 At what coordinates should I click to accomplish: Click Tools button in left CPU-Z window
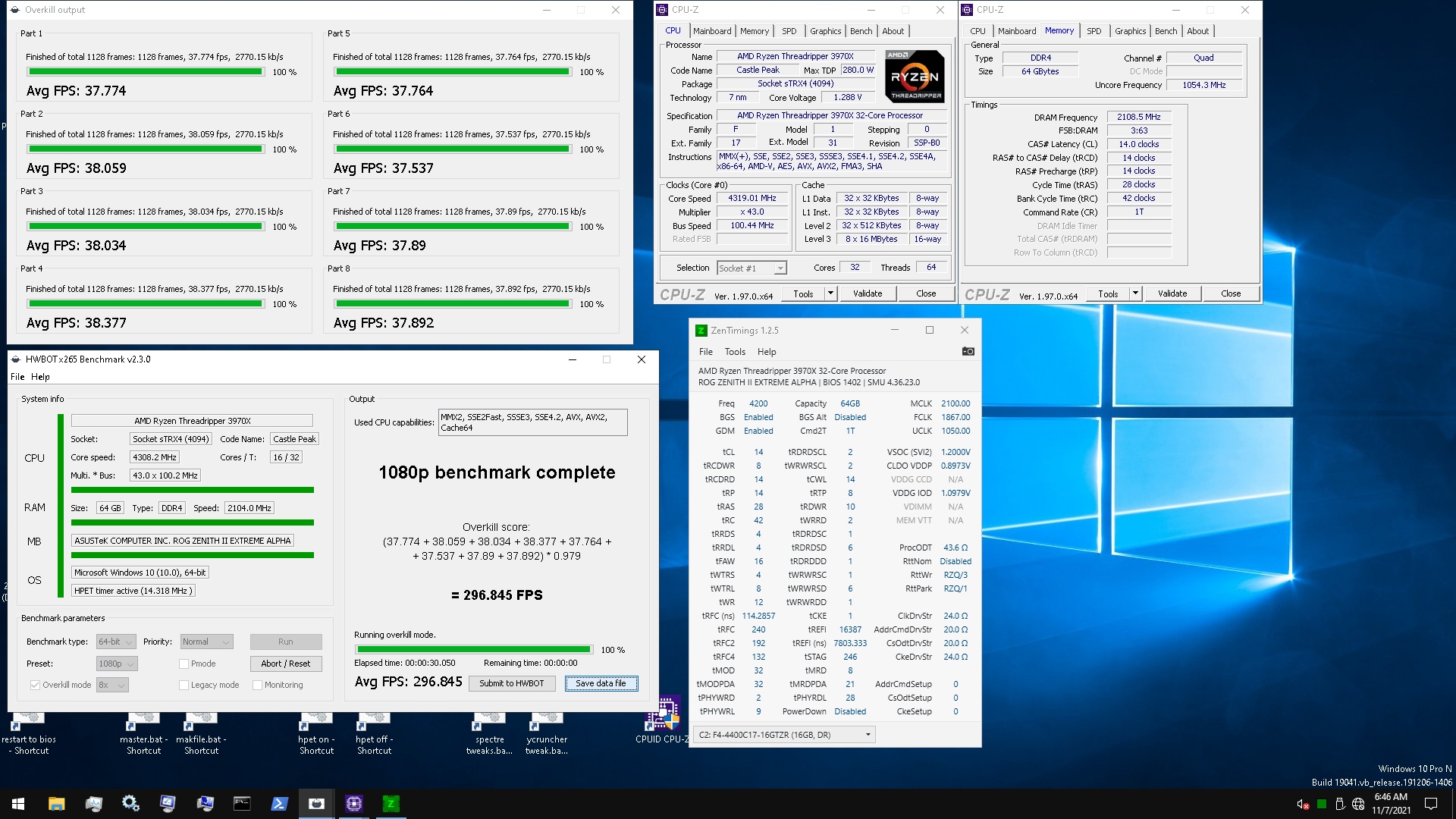pyautogui.click(x=803, y=293)
